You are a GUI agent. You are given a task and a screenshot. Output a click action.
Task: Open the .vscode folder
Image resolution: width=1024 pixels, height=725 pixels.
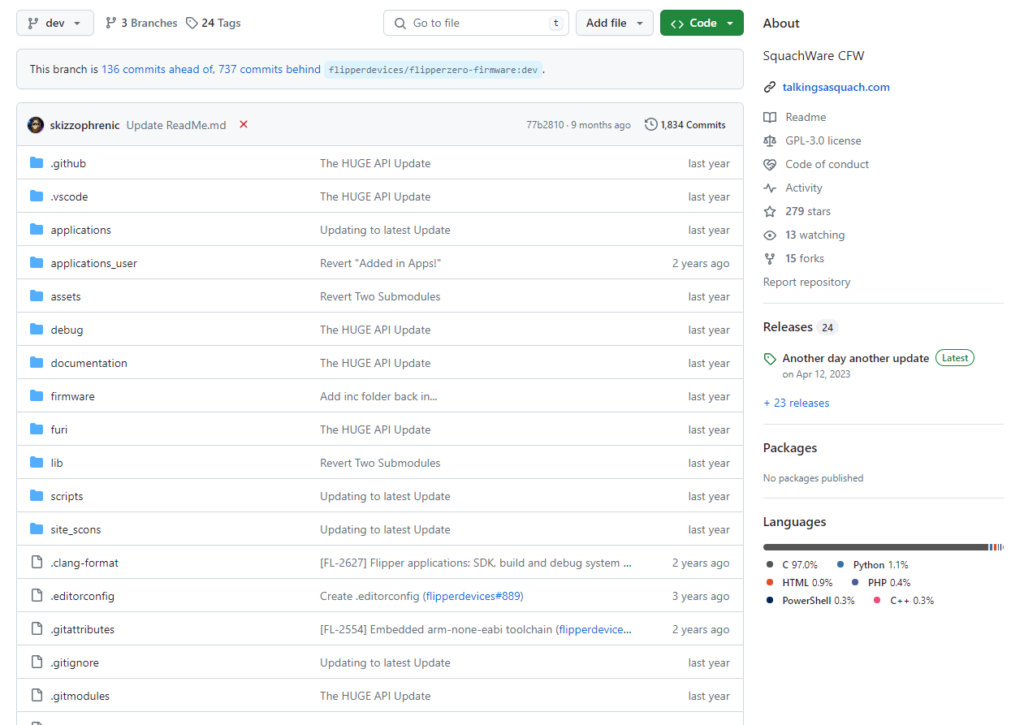[x=69, y=197]
